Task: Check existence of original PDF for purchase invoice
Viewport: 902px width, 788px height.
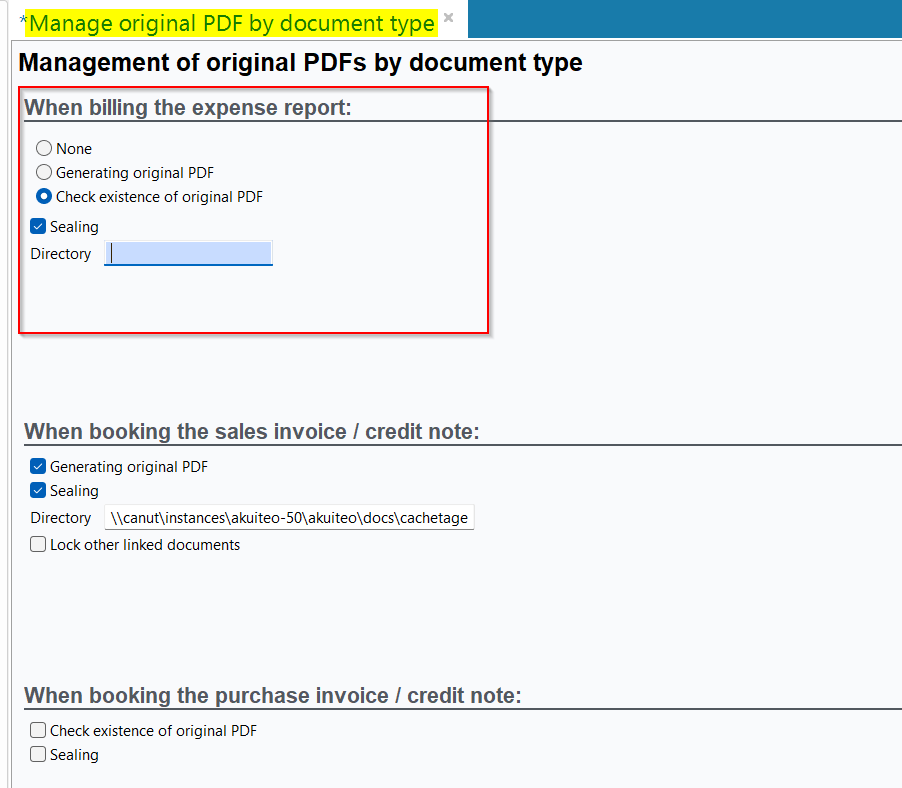Action: tap(38, 731)
